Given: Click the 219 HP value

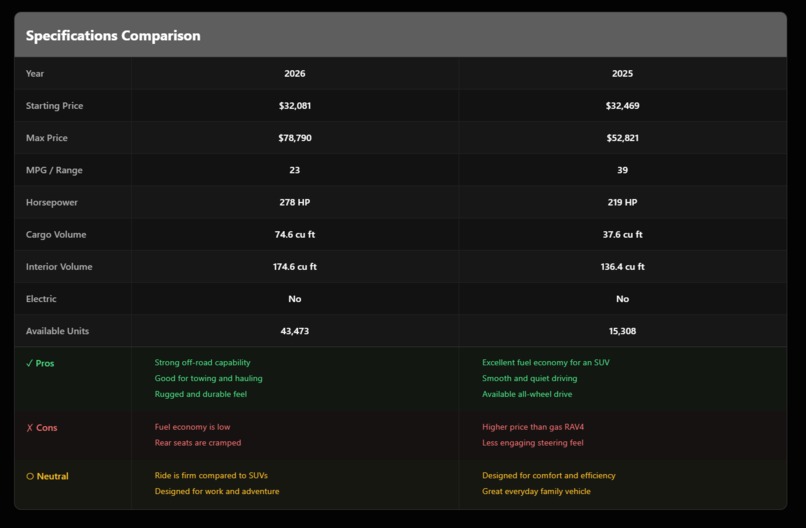Looking at the screenshot, I should [x=622, y=203].
